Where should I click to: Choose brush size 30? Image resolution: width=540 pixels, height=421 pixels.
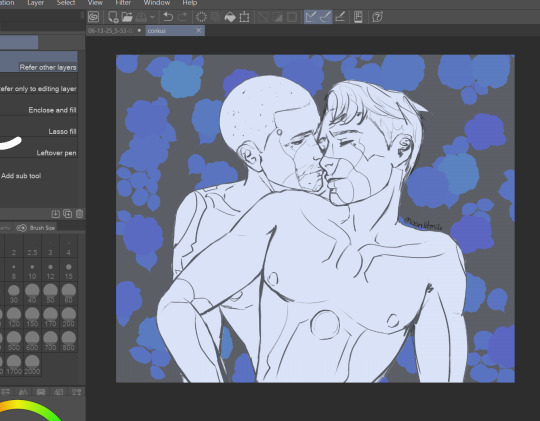pyautogui.click(x=14, y=294)
